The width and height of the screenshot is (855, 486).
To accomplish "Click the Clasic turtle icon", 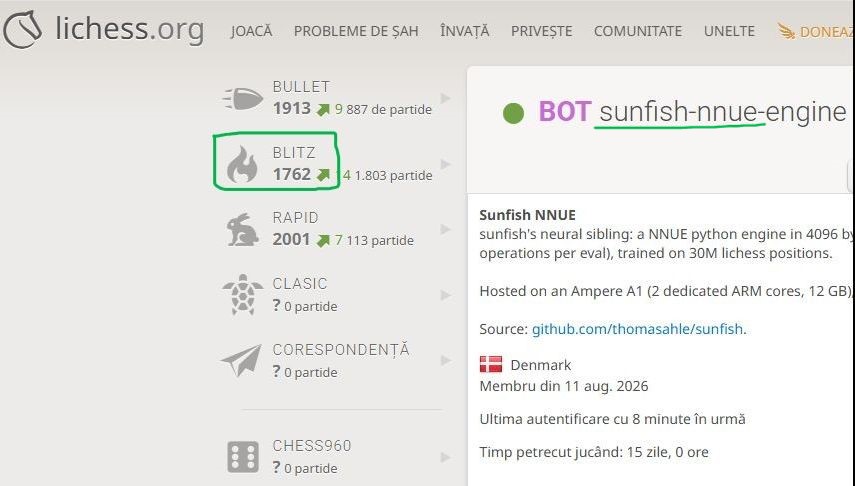I will [x=242, y=295].
